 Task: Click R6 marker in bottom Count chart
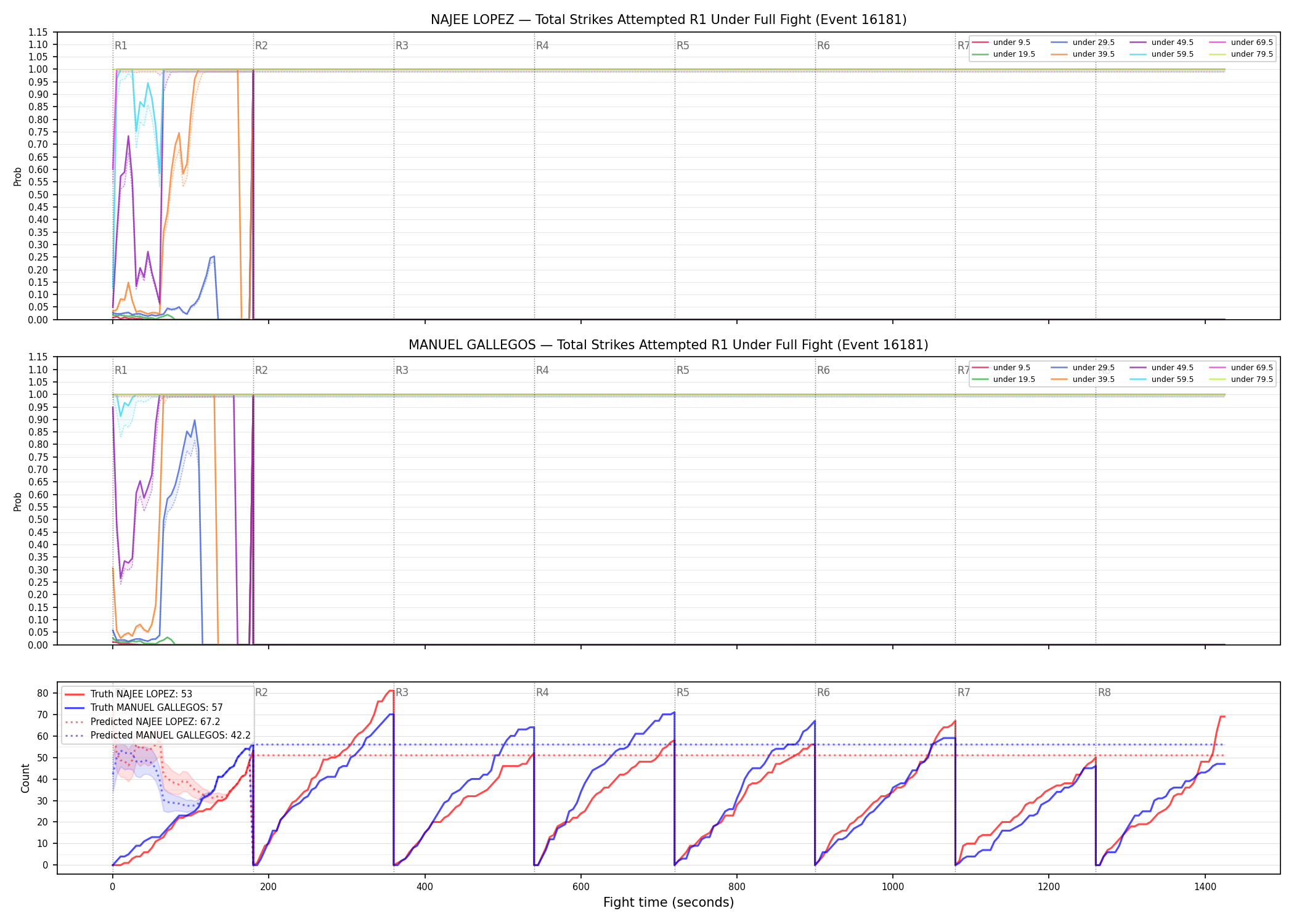point(823,692)
